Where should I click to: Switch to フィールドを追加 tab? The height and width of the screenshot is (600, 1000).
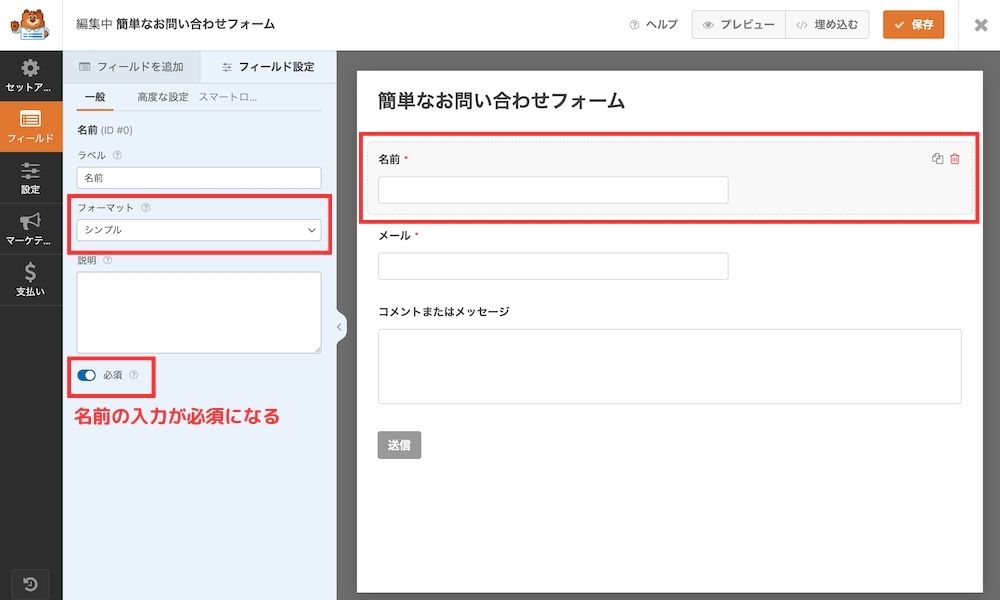click(131, 67)
